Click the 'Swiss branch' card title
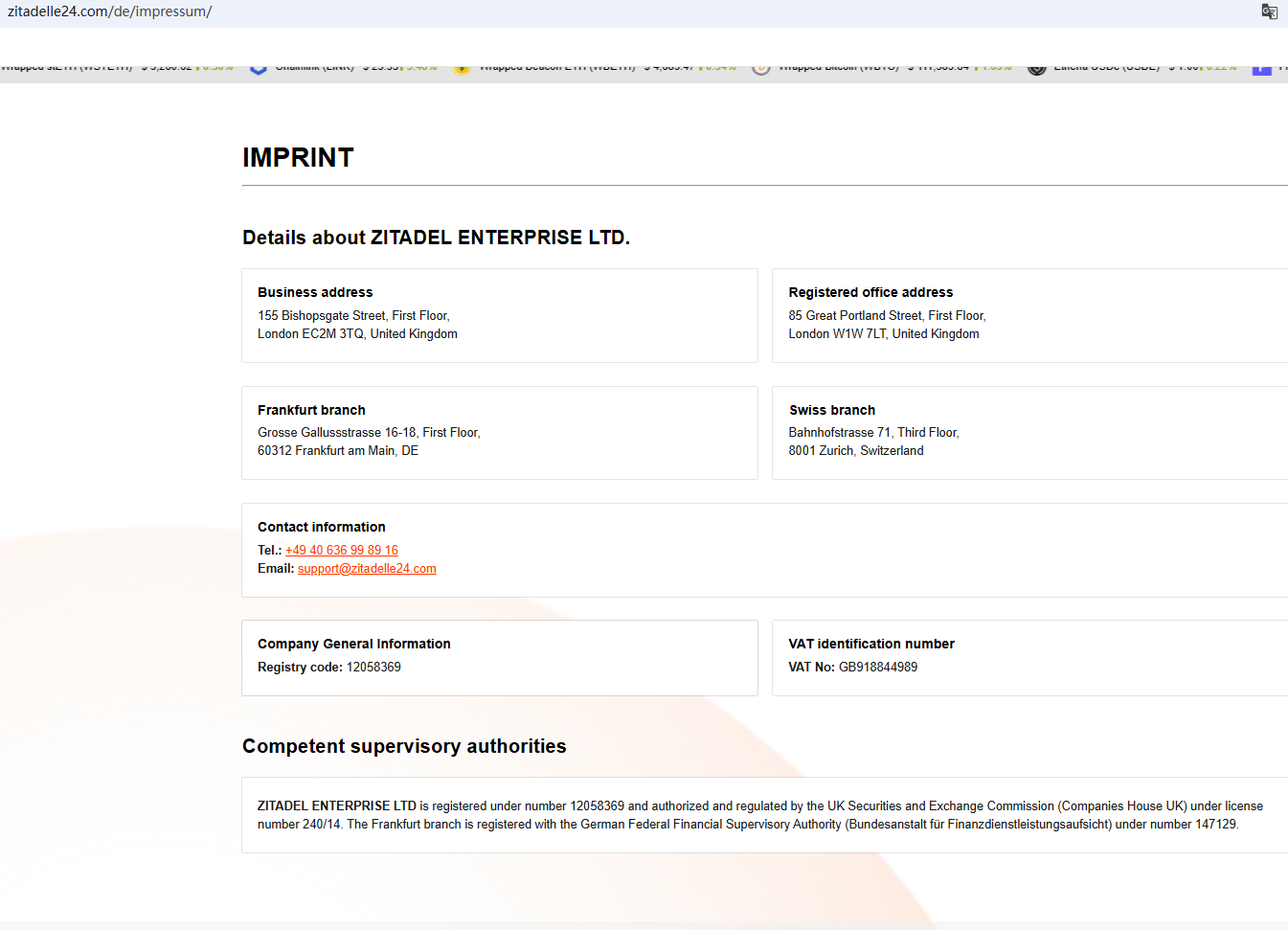 coord(832,410)
